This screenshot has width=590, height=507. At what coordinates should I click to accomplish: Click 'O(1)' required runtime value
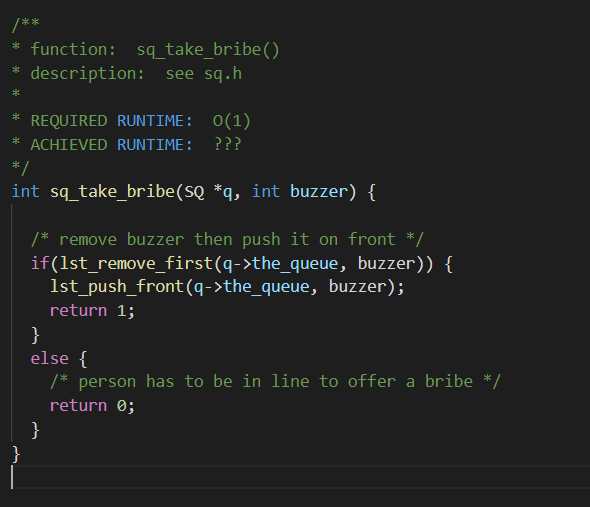[x=231, y=121]
